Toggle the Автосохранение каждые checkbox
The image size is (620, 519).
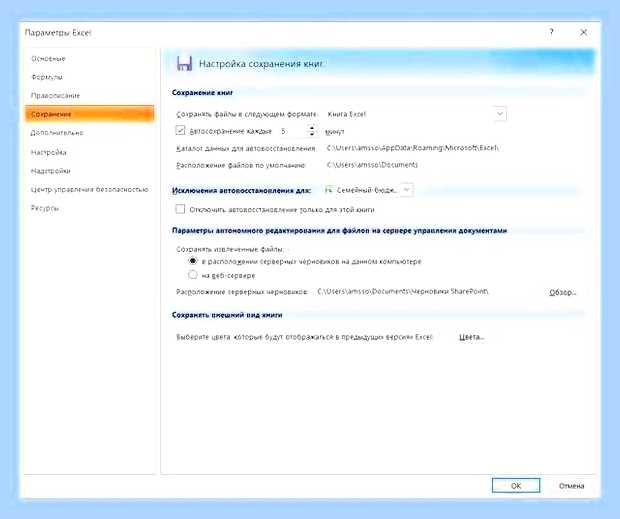tap(180, 130)
